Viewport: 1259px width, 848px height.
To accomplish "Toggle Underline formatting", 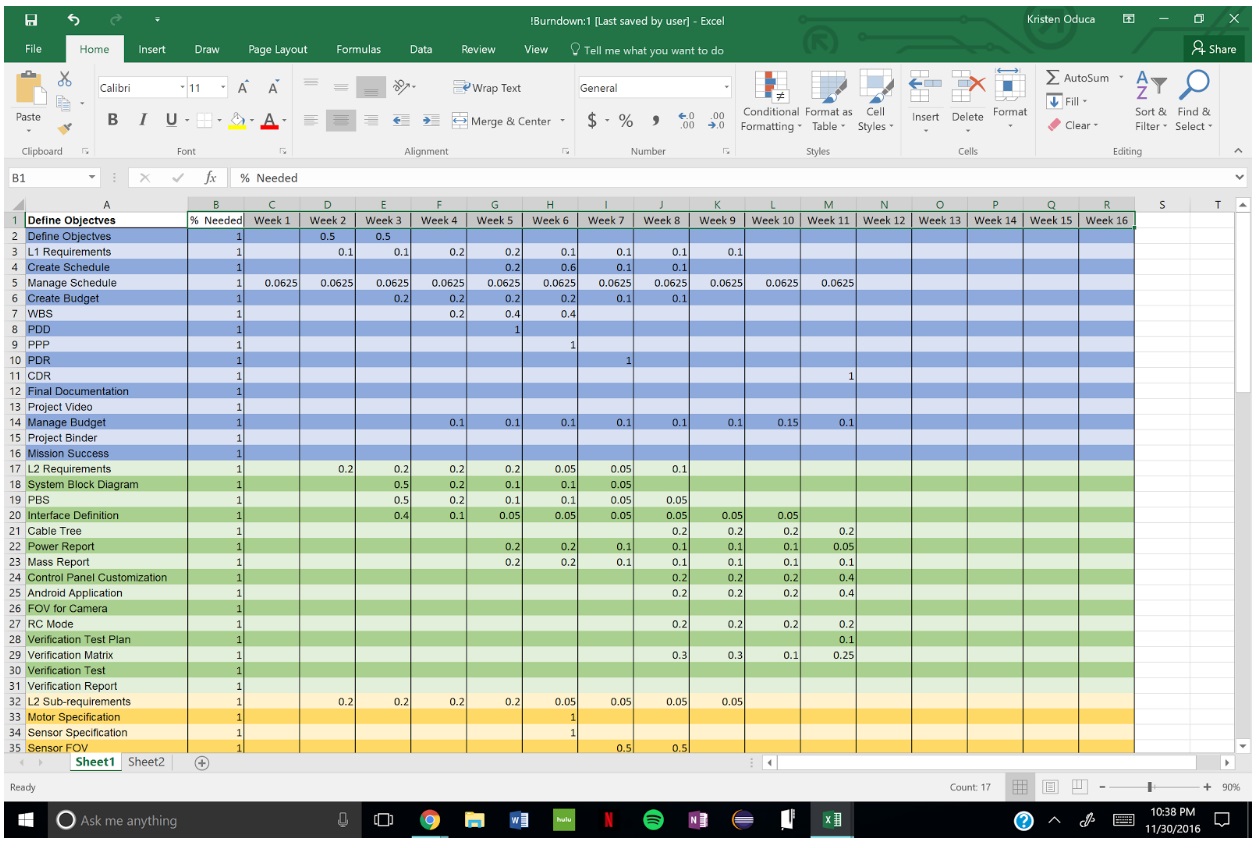I will click(x=171, y=120).
